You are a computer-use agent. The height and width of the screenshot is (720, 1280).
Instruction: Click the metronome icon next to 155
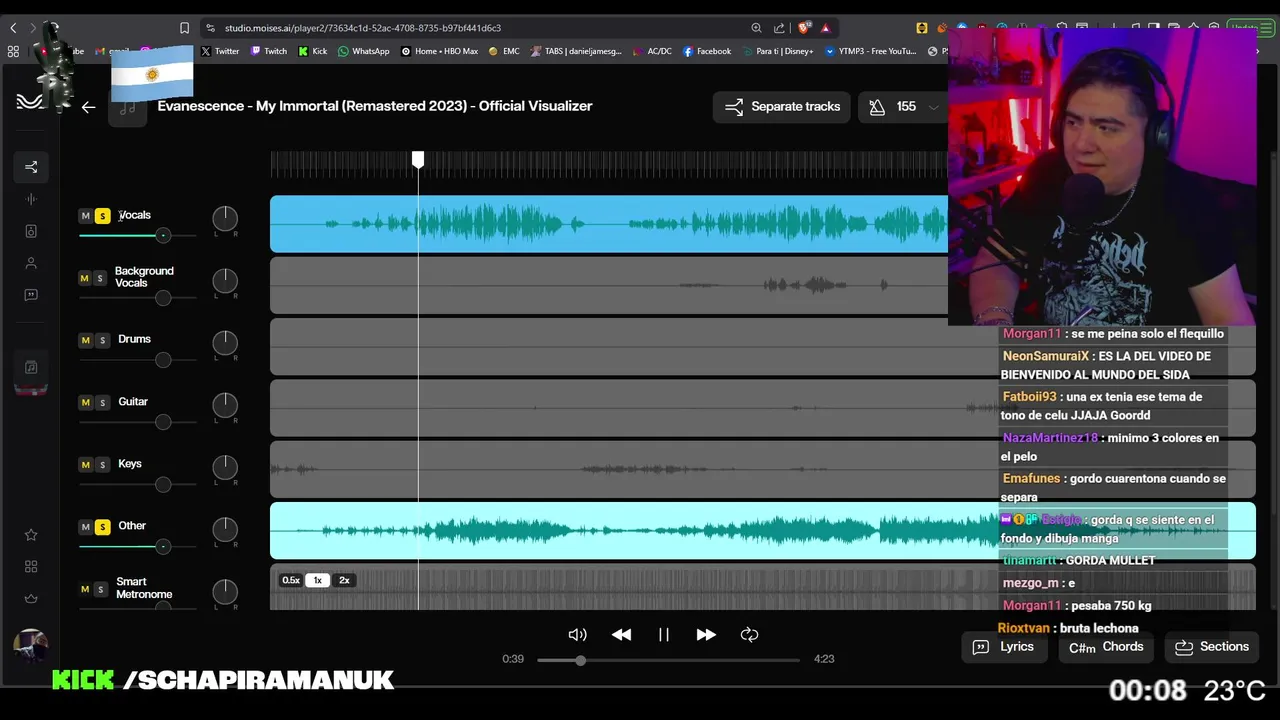point(877,107)
